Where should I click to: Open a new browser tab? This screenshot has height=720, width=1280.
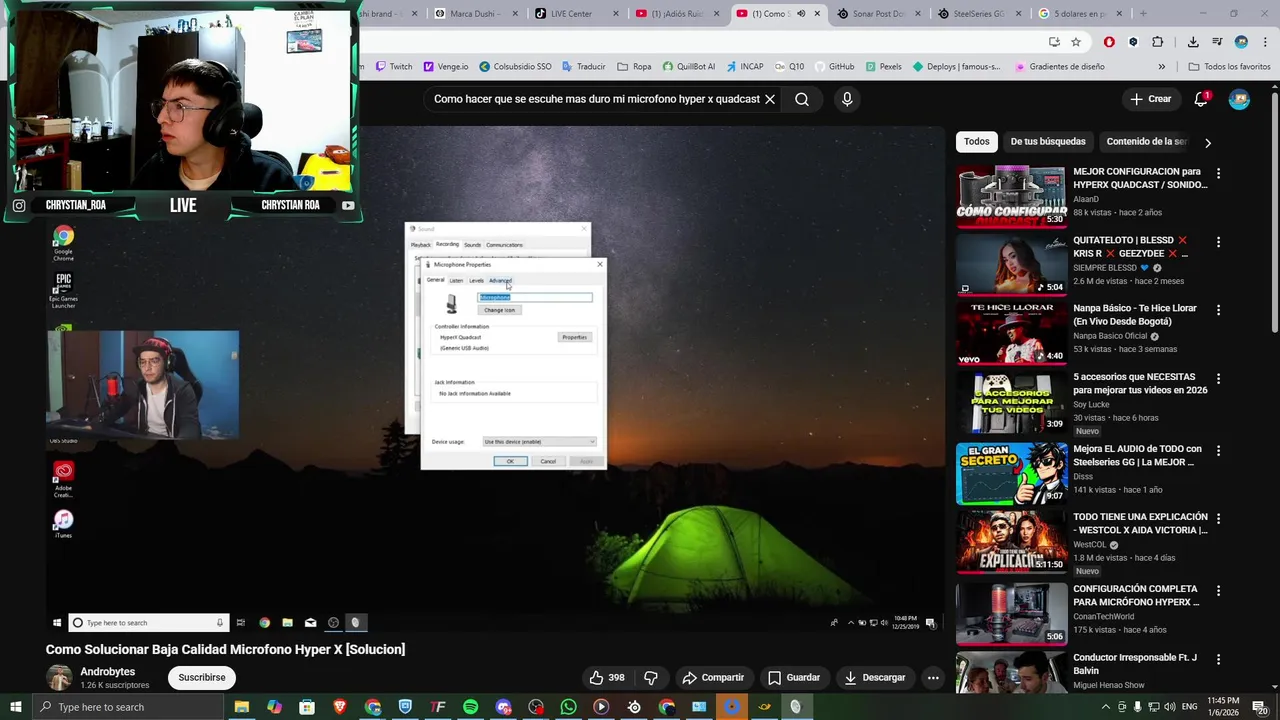(1143, 13)
